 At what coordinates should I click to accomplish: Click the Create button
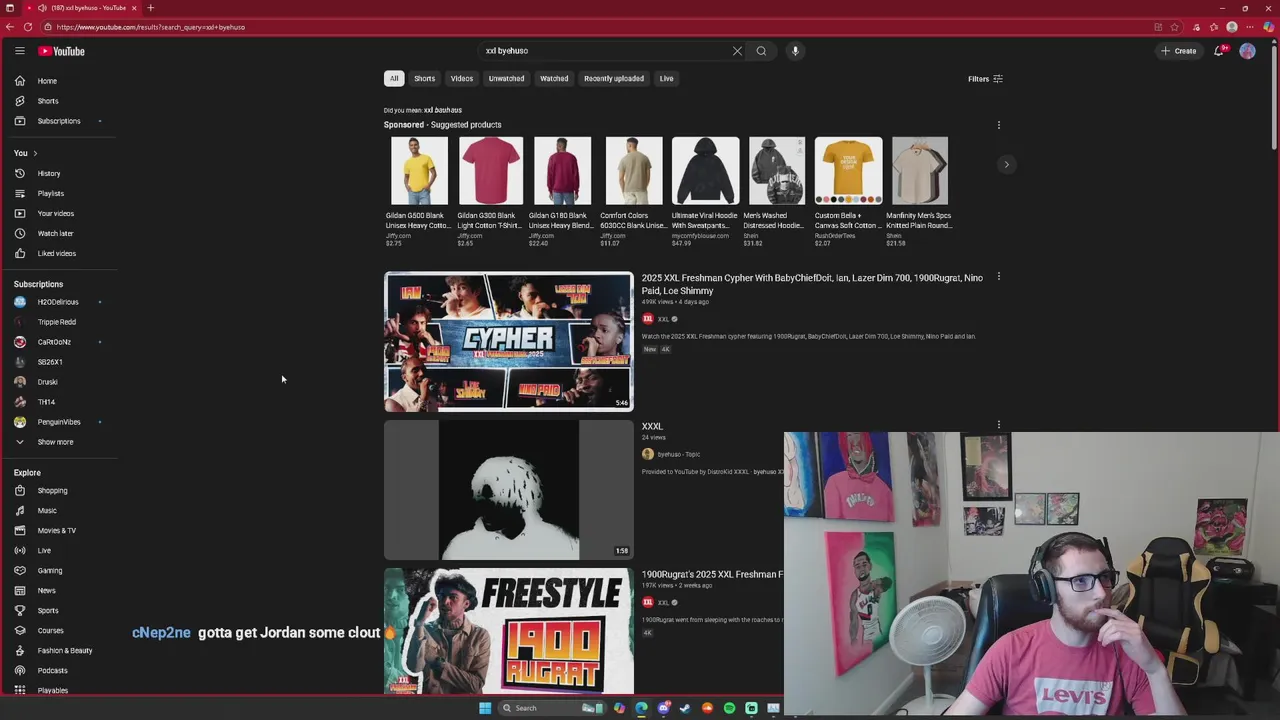pyautogui.click(x=1179, y=51)
